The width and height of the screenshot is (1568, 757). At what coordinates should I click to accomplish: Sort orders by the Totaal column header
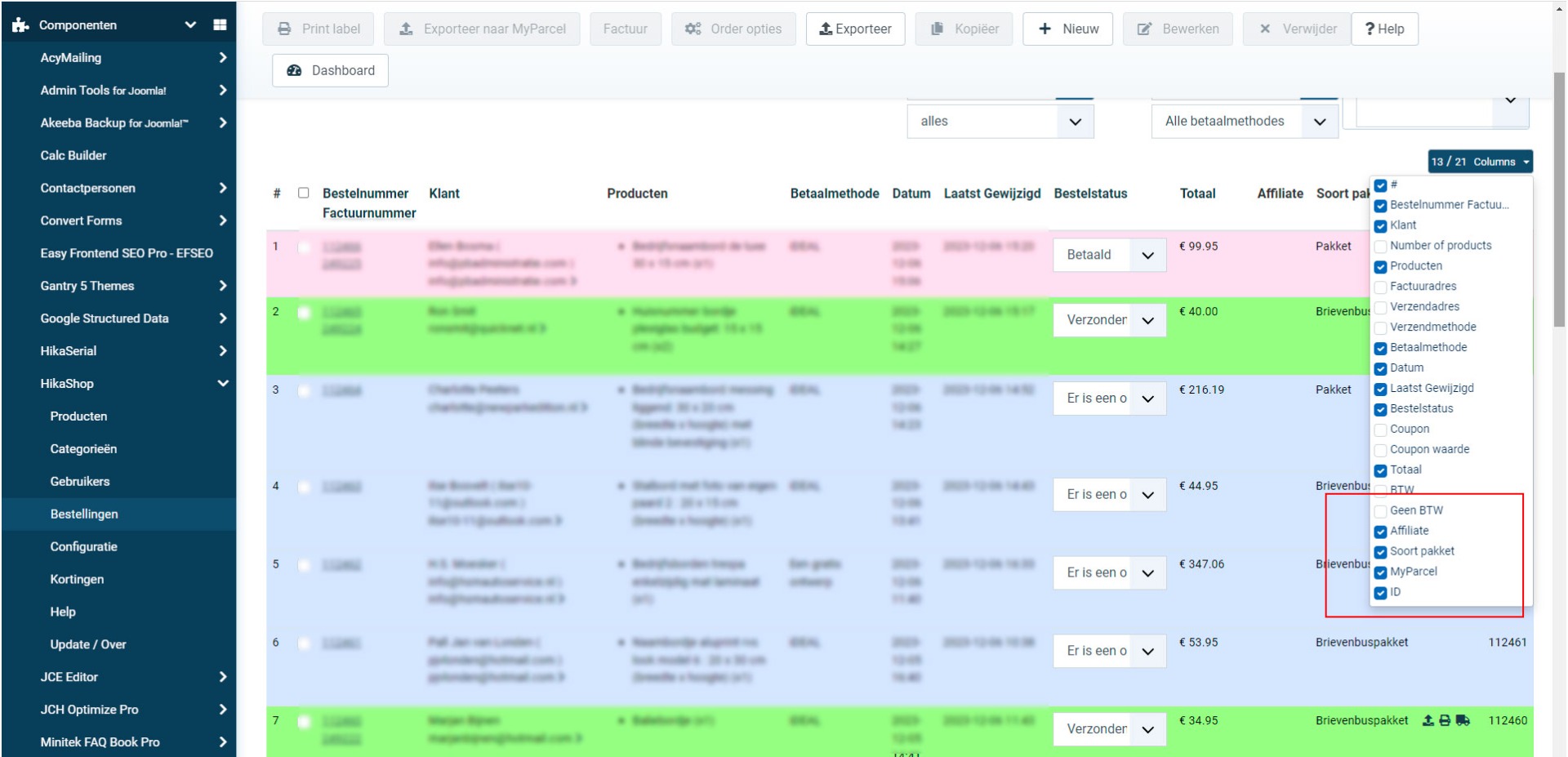coord(1197,194)
